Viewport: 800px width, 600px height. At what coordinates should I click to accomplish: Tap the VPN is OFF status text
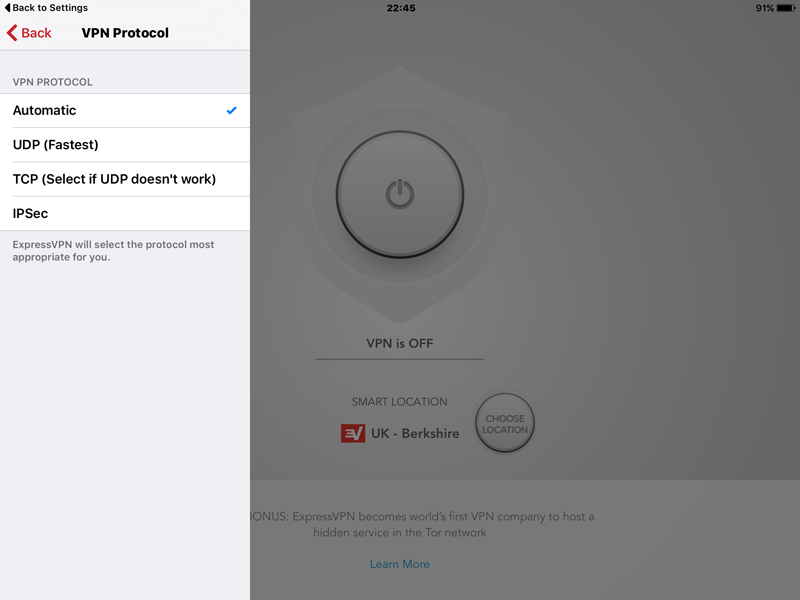pyautogui.click(x=399, y=343)
